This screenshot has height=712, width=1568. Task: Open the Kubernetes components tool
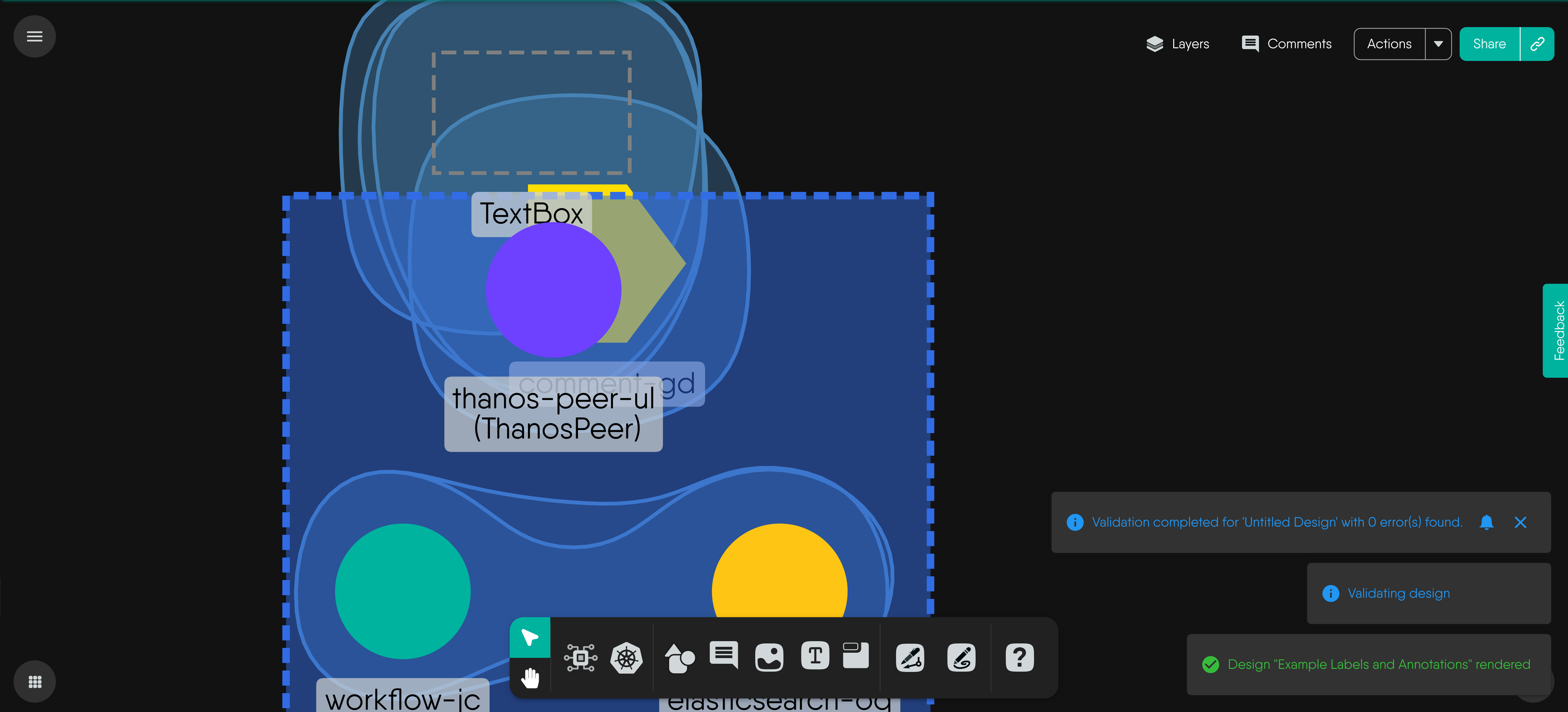(626, 658)
